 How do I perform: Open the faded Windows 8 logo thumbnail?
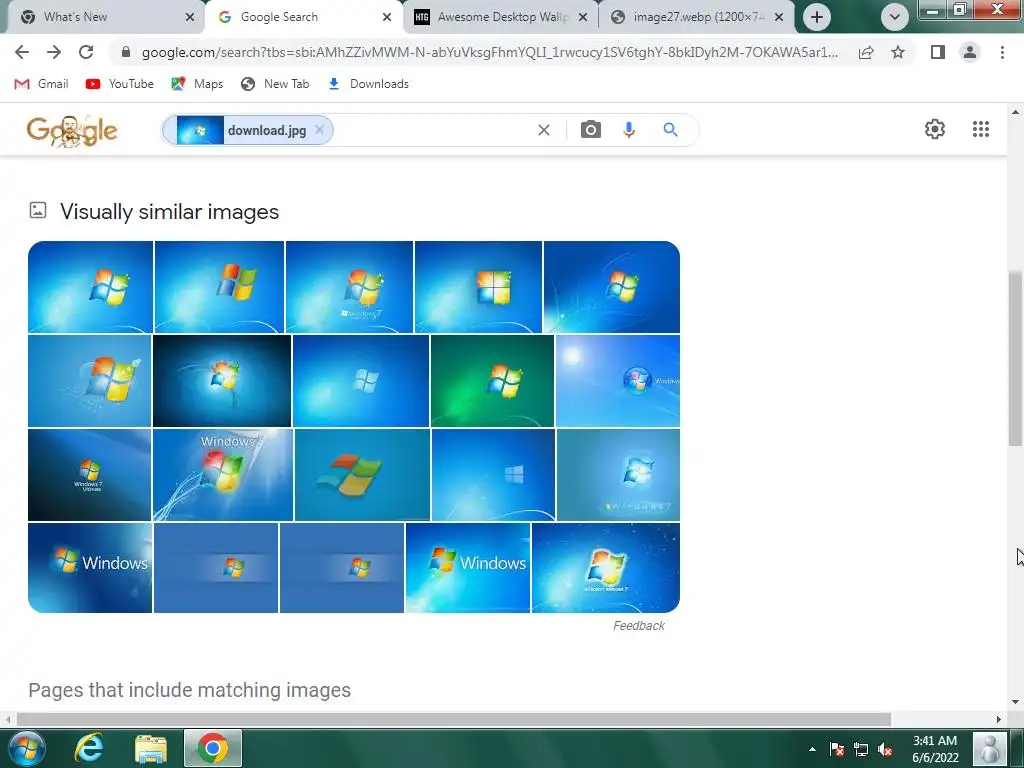tap(493, 475)
